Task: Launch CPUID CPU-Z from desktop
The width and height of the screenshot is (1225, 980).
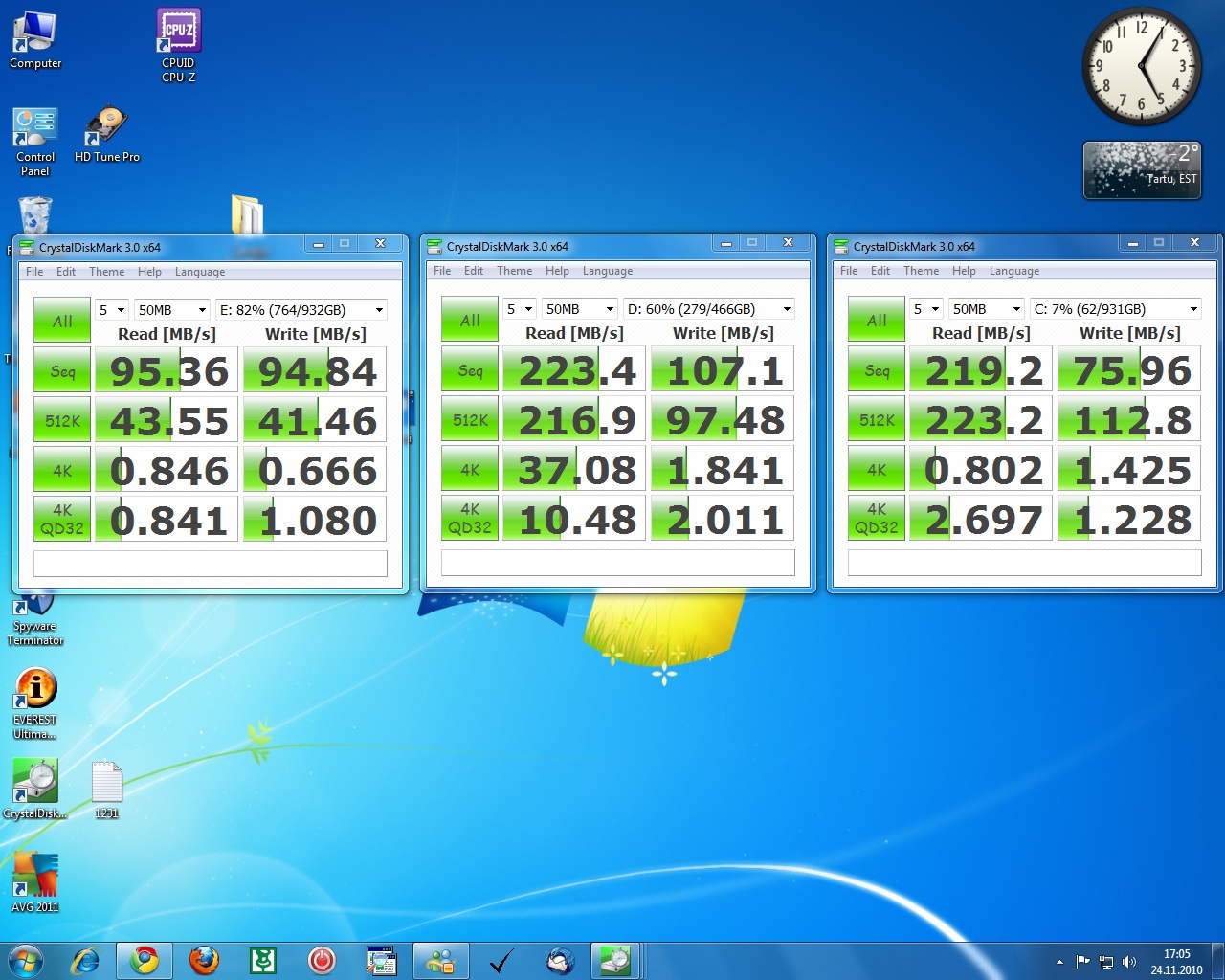Action: [x=178, y=45]
